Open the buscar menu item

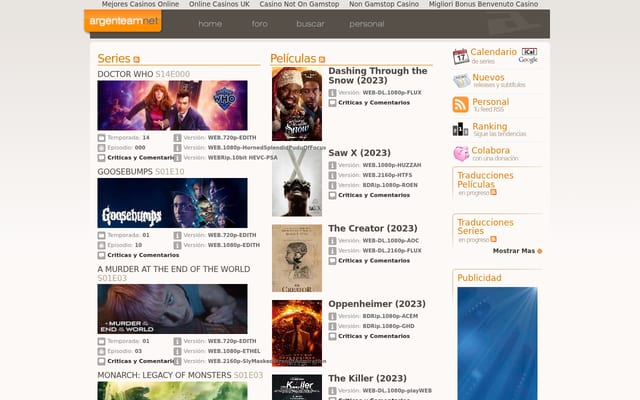[310, 24]
